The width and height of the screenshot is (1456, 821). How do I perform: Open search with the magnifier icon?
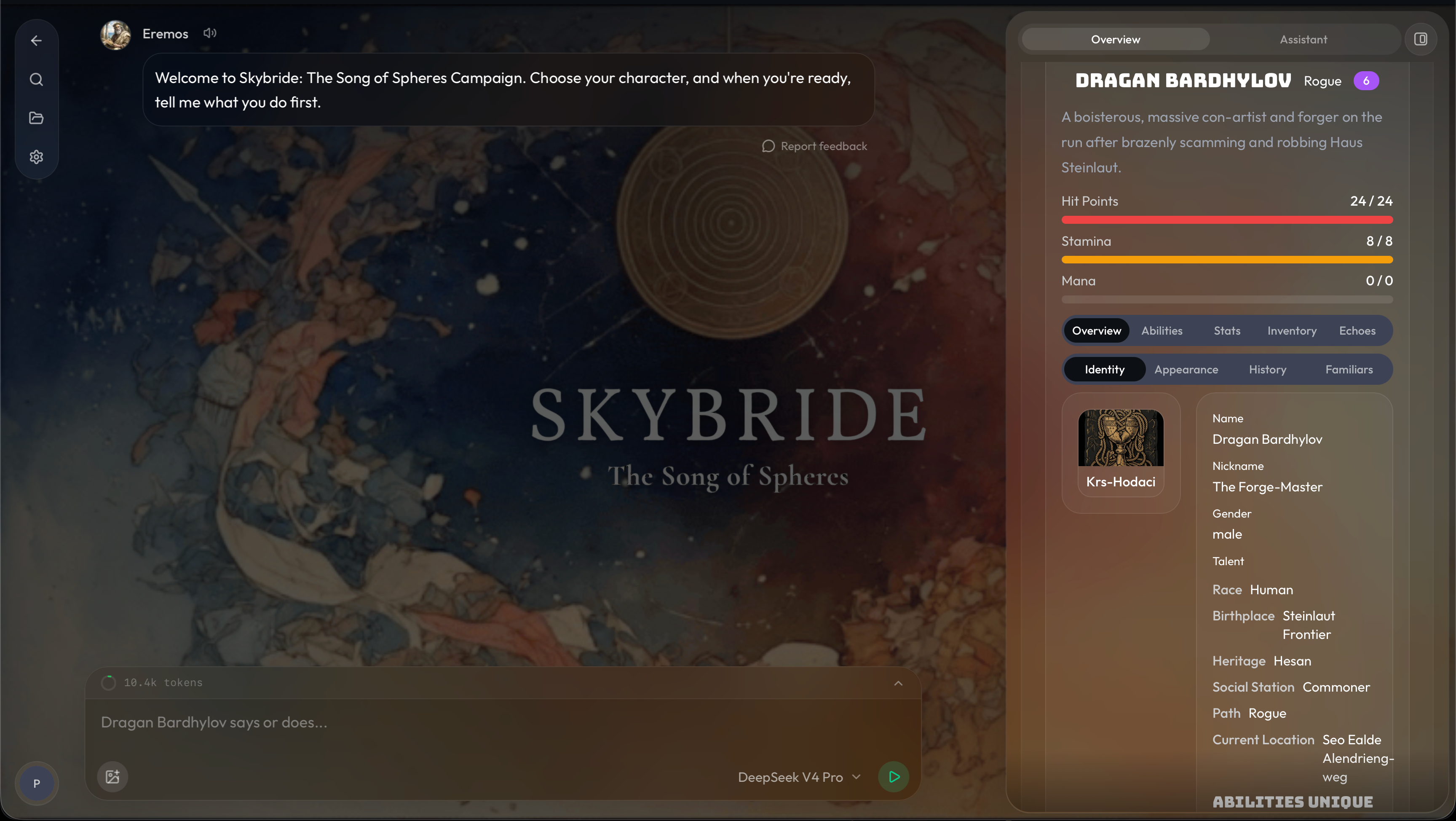pyautogui.click(x=36, y=79)
